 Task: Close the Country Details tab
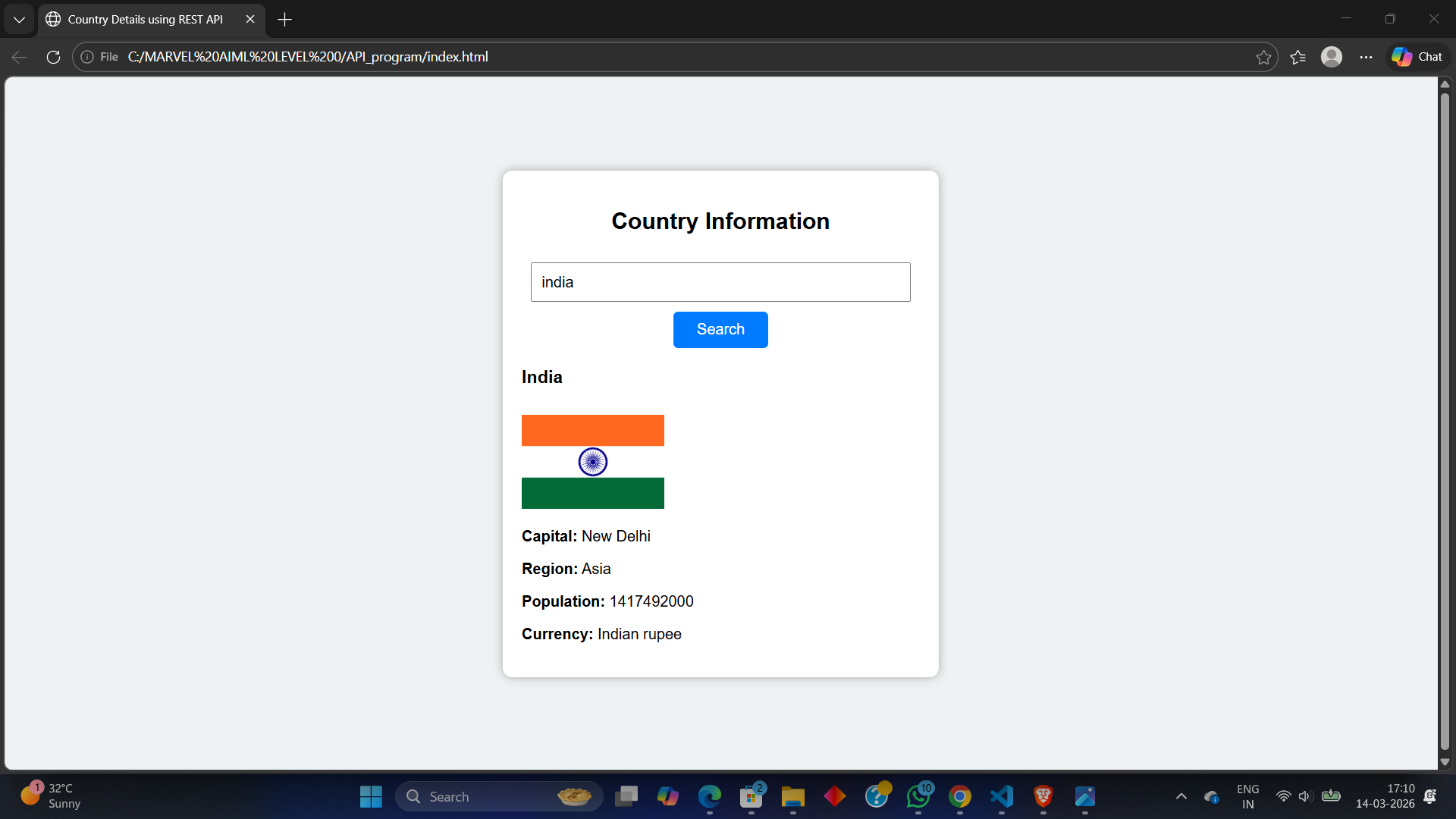pyautogui.click(x=250, y=19)
